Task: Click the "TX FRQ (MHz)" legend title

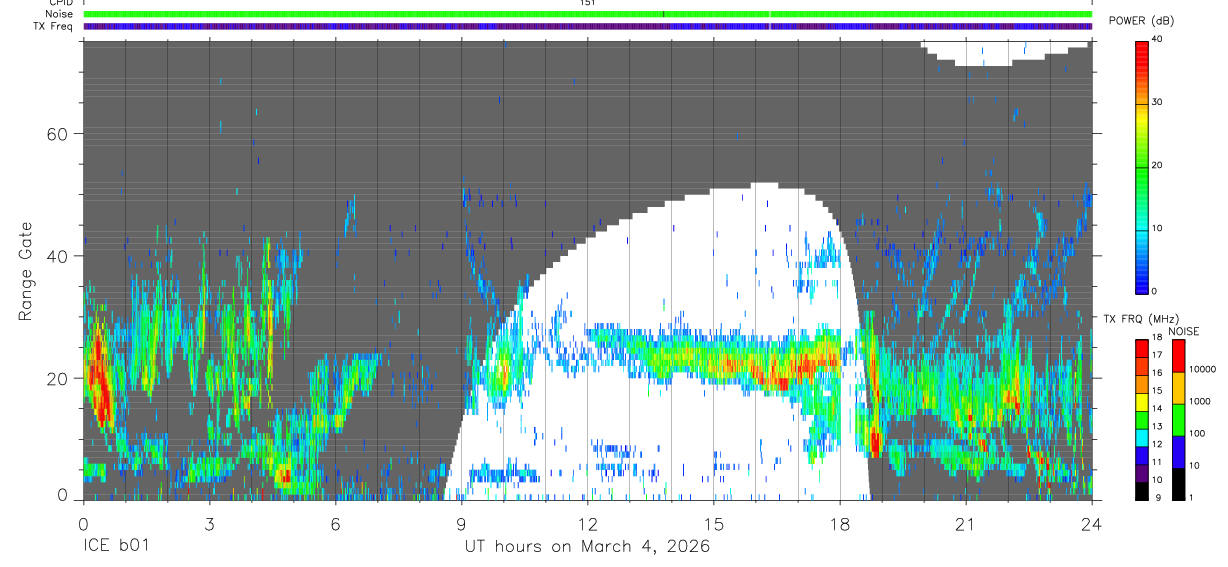Action: [1139, 319]
